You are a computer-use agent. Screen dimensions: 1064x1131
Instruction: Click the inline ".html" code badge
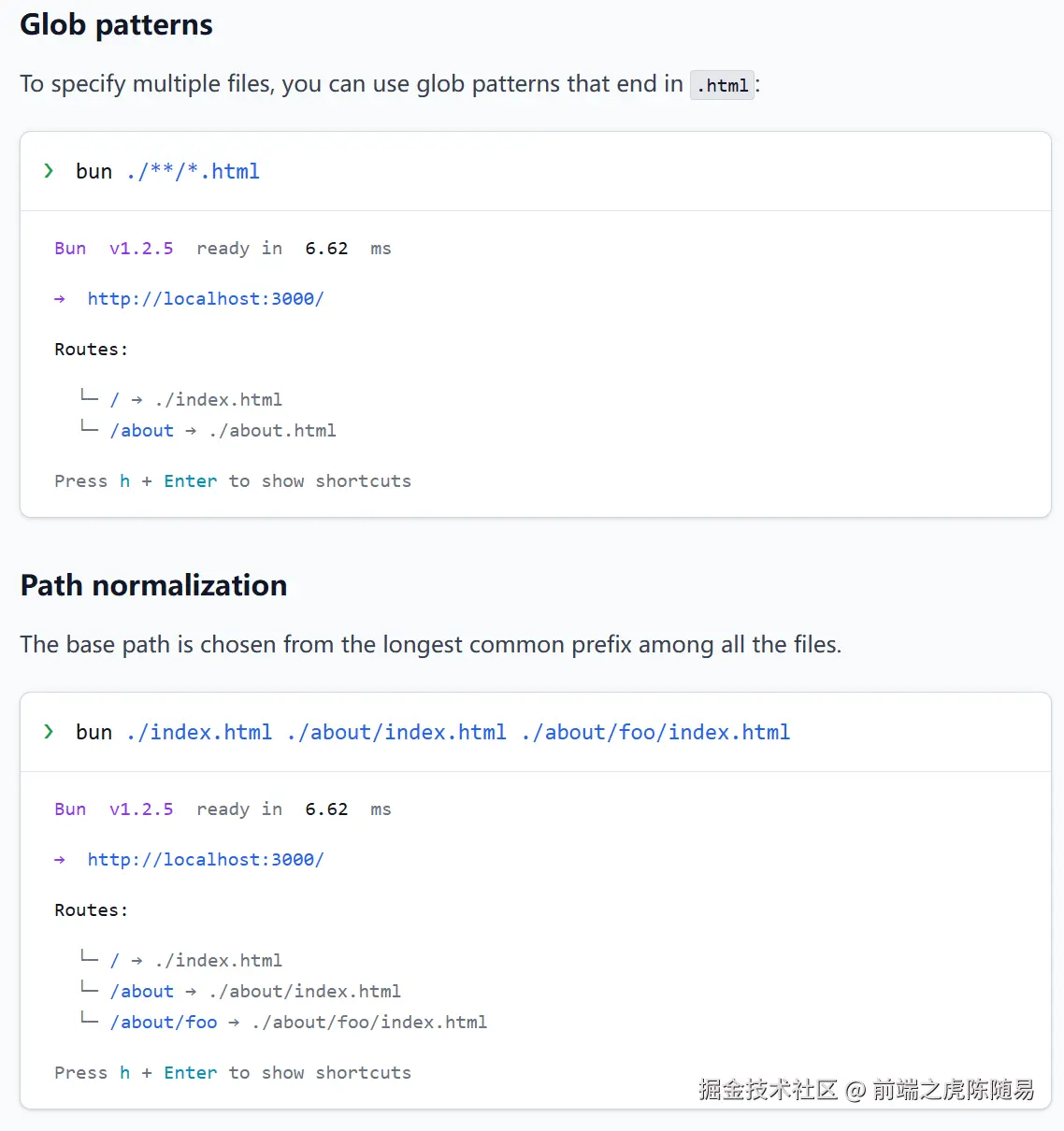(x=722, y=86)
